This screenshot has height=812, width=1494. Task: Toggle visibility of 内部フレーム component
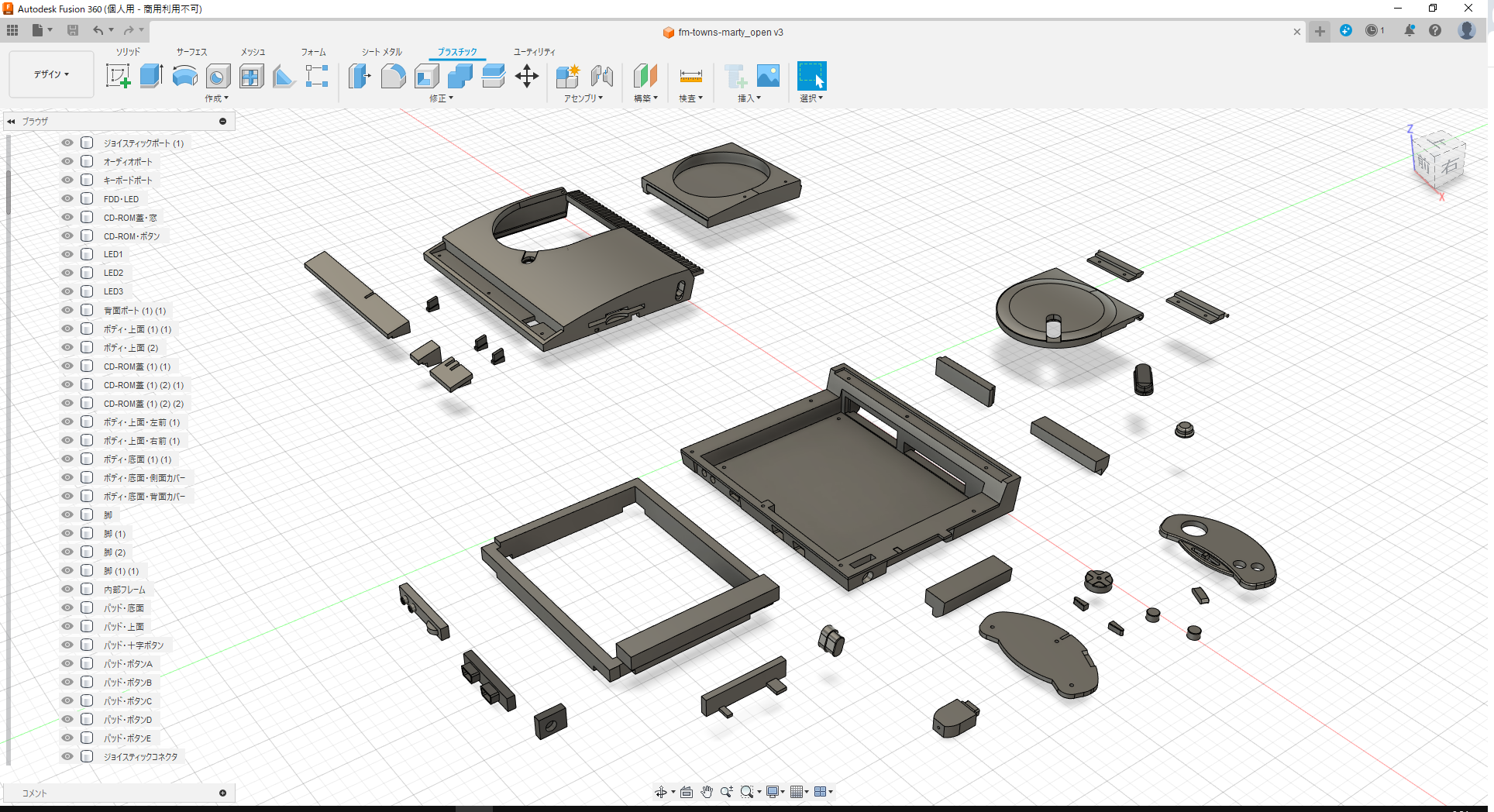click(67, 589)
